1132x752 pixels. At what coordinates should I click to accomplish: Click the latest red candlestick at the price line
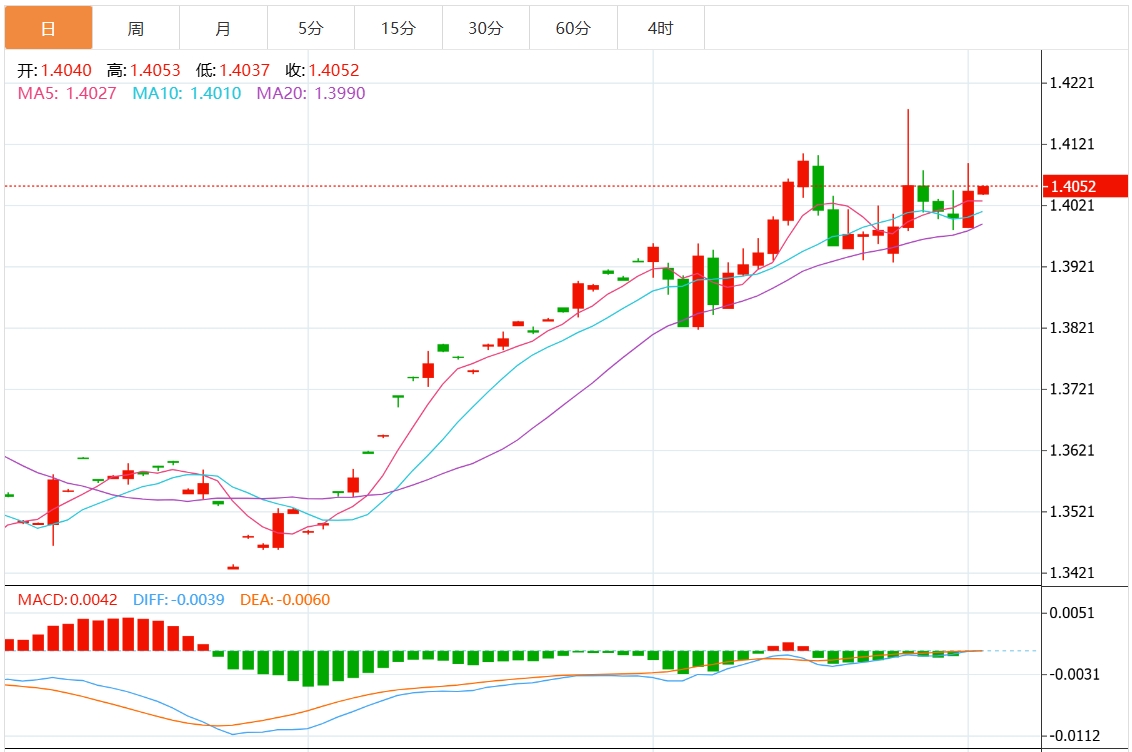(x=983, y=190)
